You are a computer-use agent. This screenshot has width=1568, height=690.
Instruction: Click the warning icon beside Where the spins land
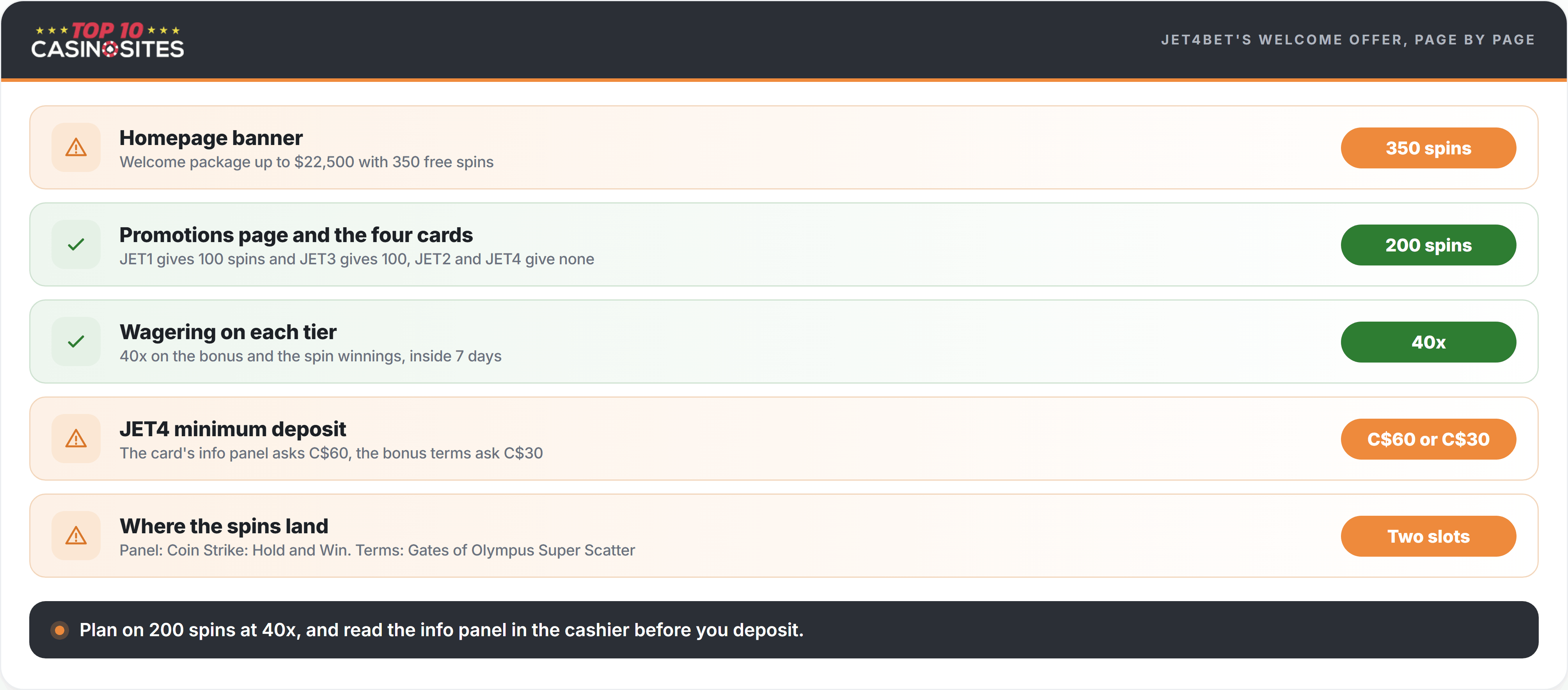(76, 536)
